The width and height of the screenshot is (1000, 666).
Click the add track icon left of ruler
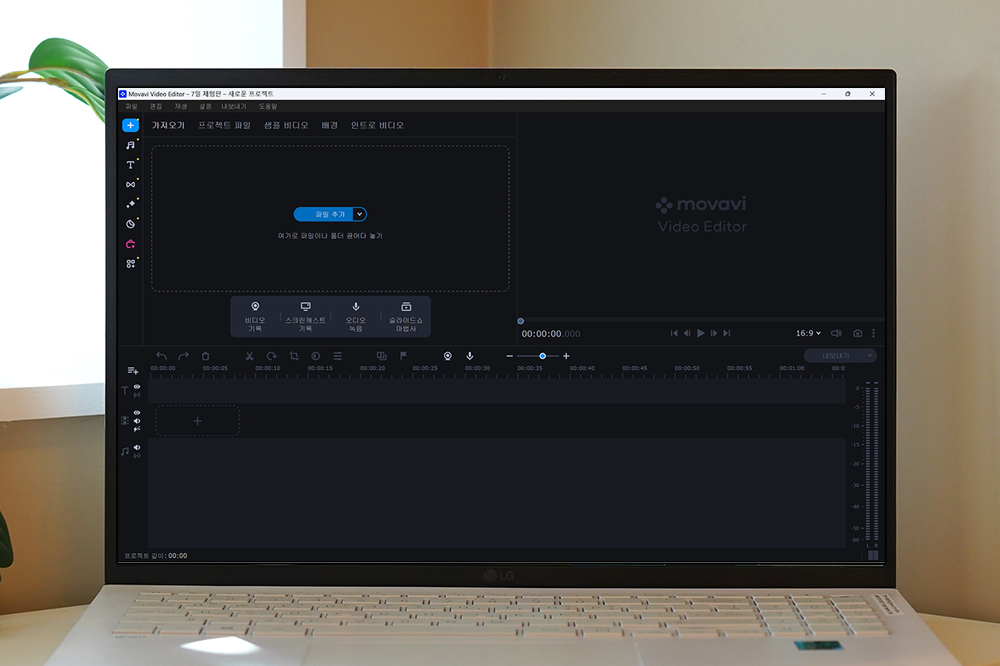133,370
